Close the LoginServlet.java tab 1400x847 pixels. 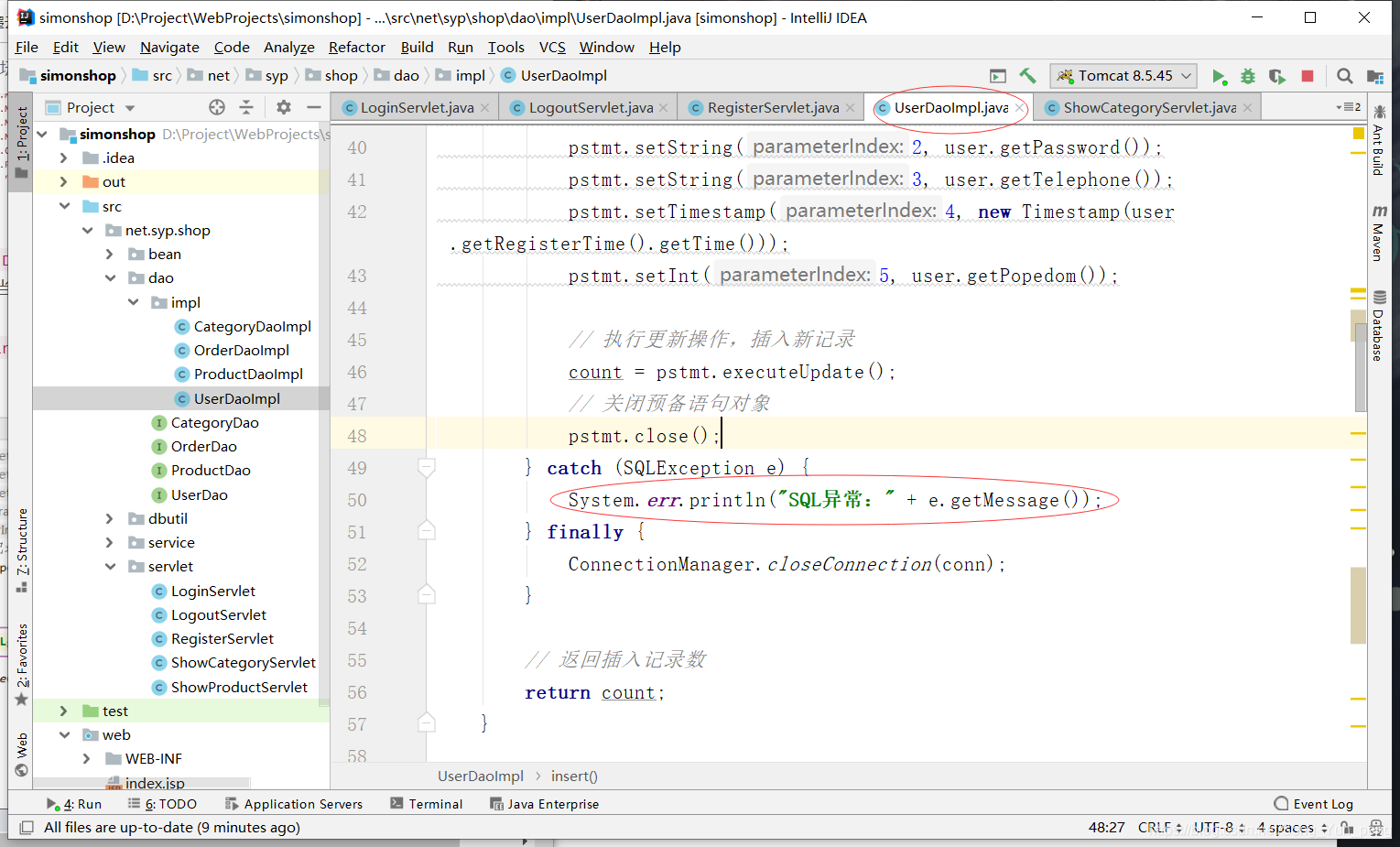click(485, 108)
